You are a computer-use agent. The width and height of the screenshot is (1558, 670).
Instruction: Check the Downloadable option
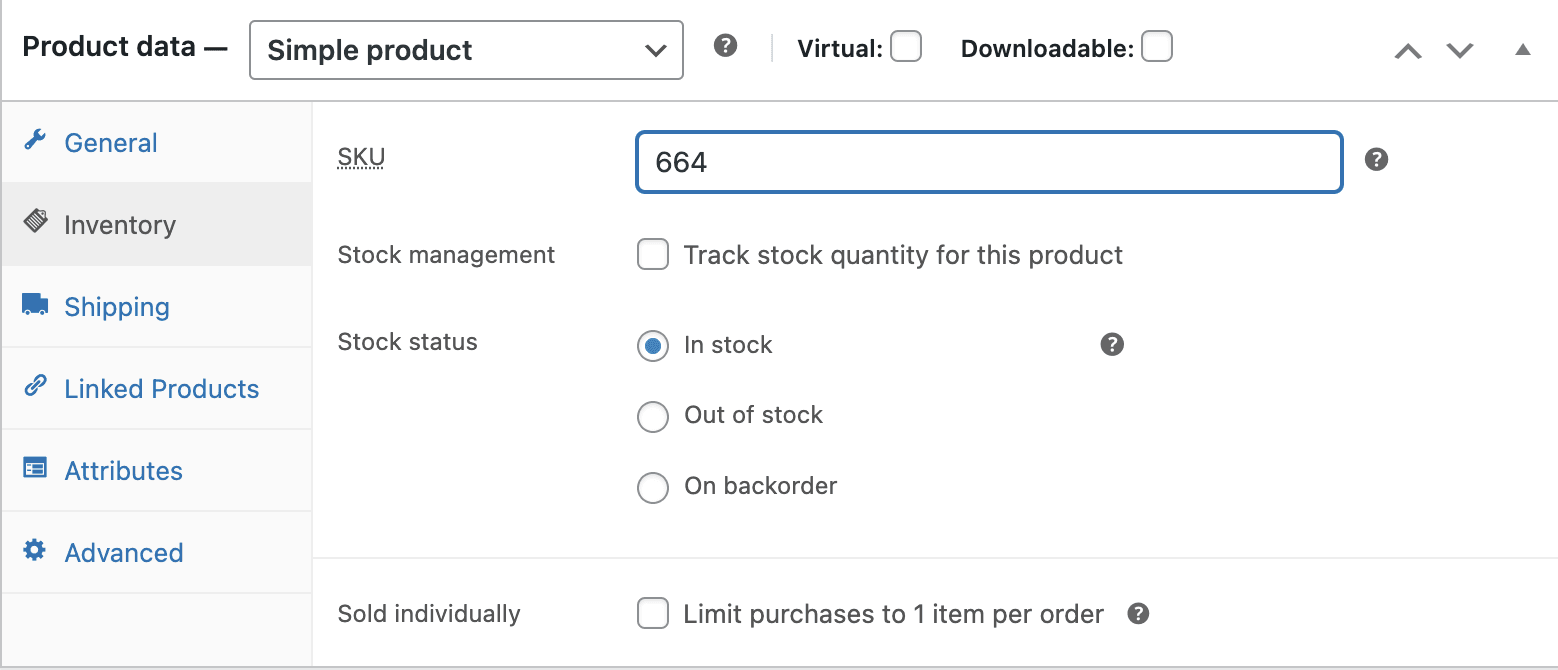1157,46
